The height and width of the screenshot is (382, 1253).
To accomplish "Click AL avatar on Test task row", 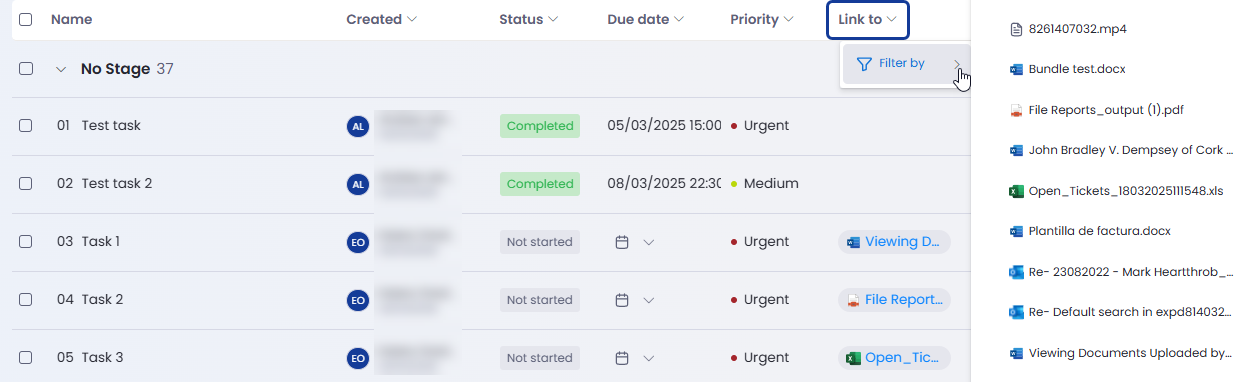I will 358,126.
